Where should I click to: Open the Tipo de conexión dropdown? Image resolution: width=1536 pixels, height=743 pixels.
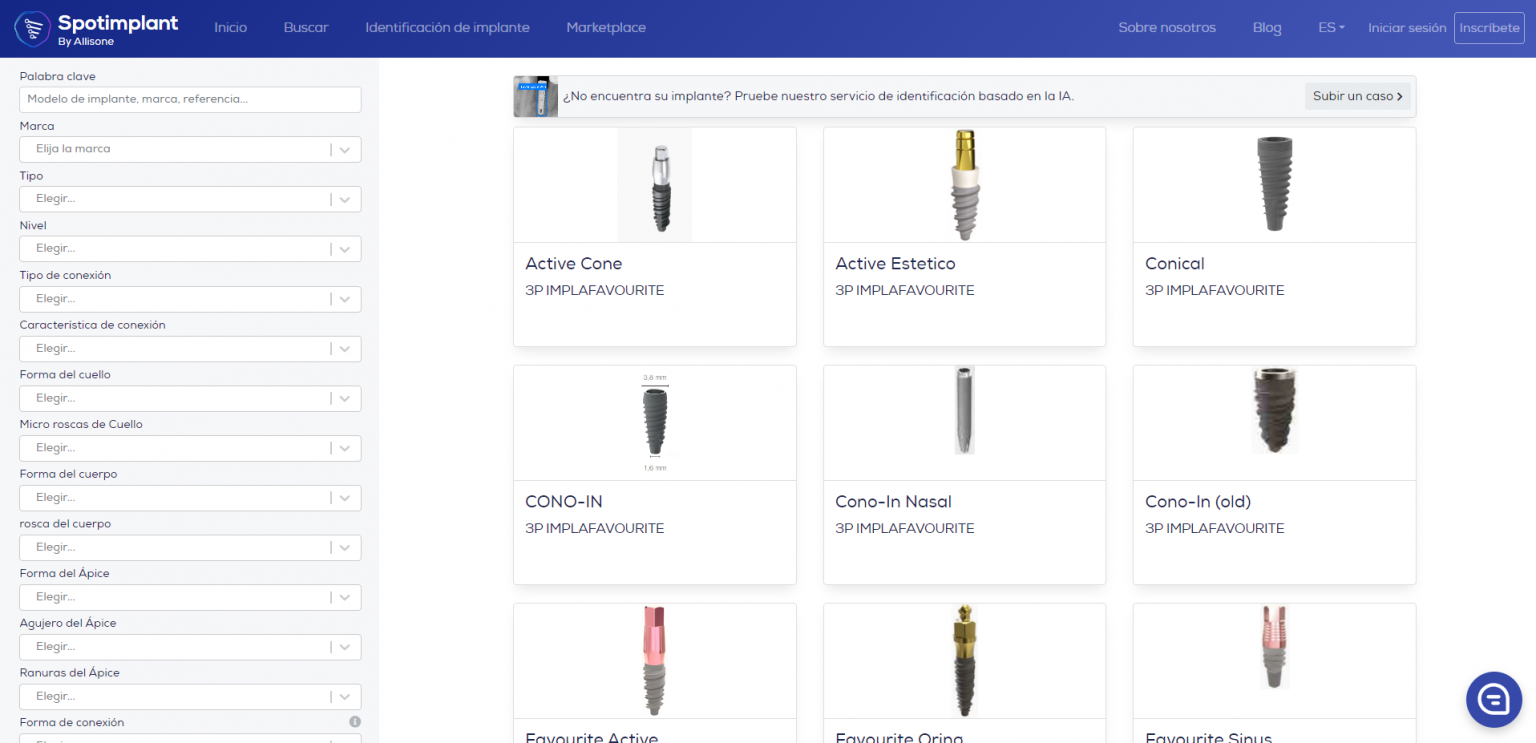coord(190,299)
